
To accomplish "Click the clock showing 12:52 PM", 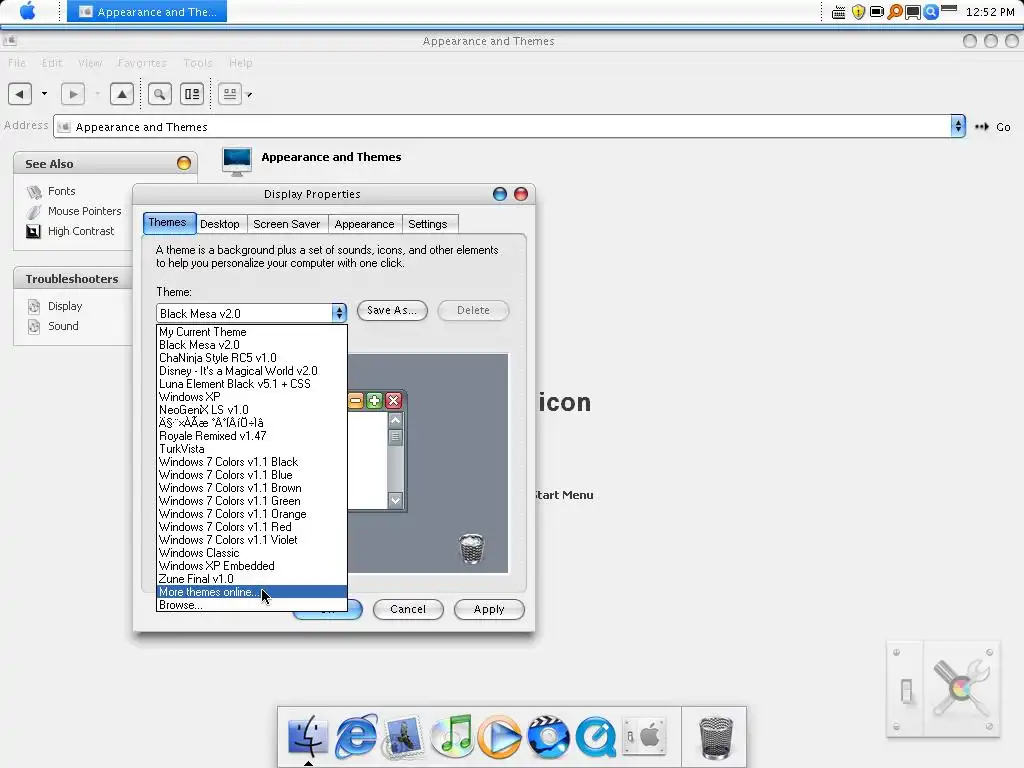I will (990, 12).
